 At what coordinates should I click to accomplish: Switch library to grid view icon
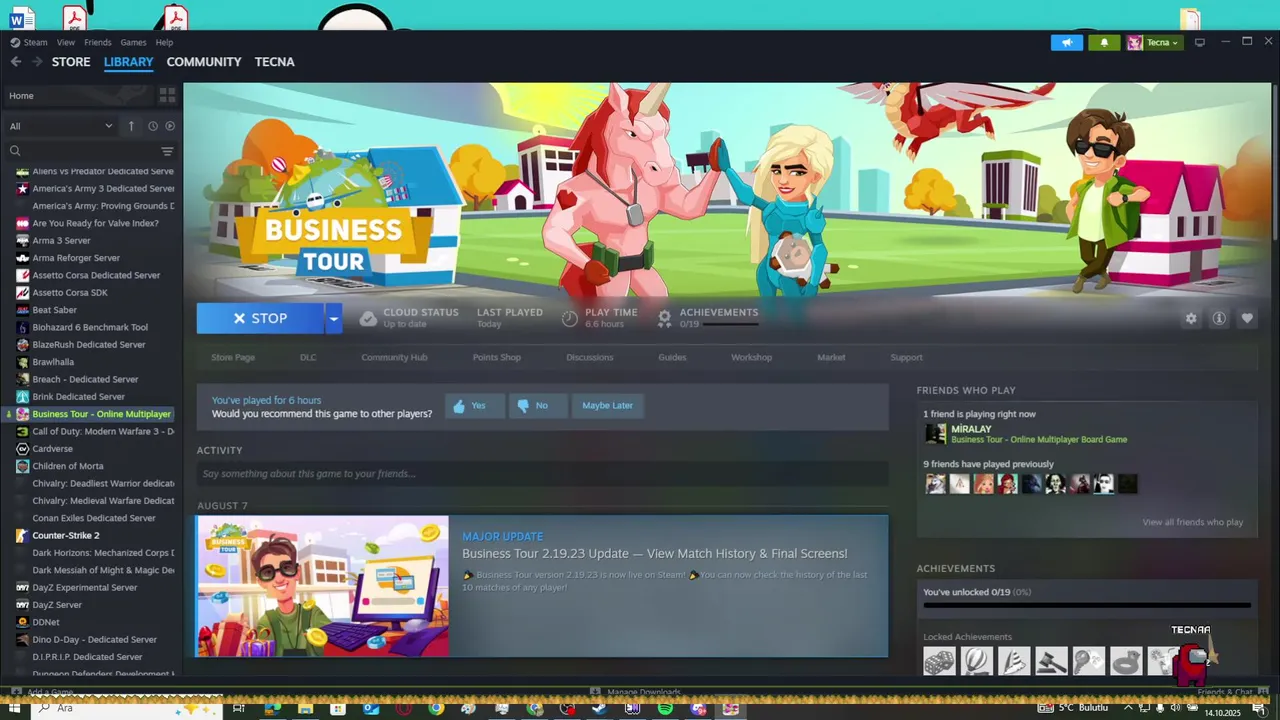coord(167,95)
